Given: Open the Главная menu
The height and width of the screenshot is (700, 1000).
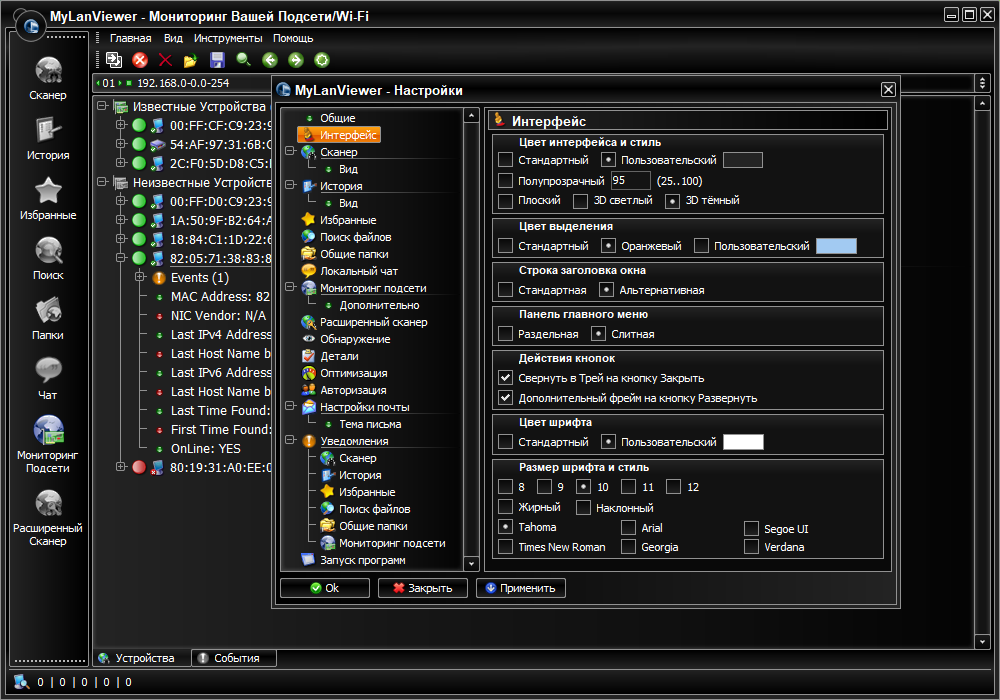Looking at the screenshot, I should click(x=130, y=38).
